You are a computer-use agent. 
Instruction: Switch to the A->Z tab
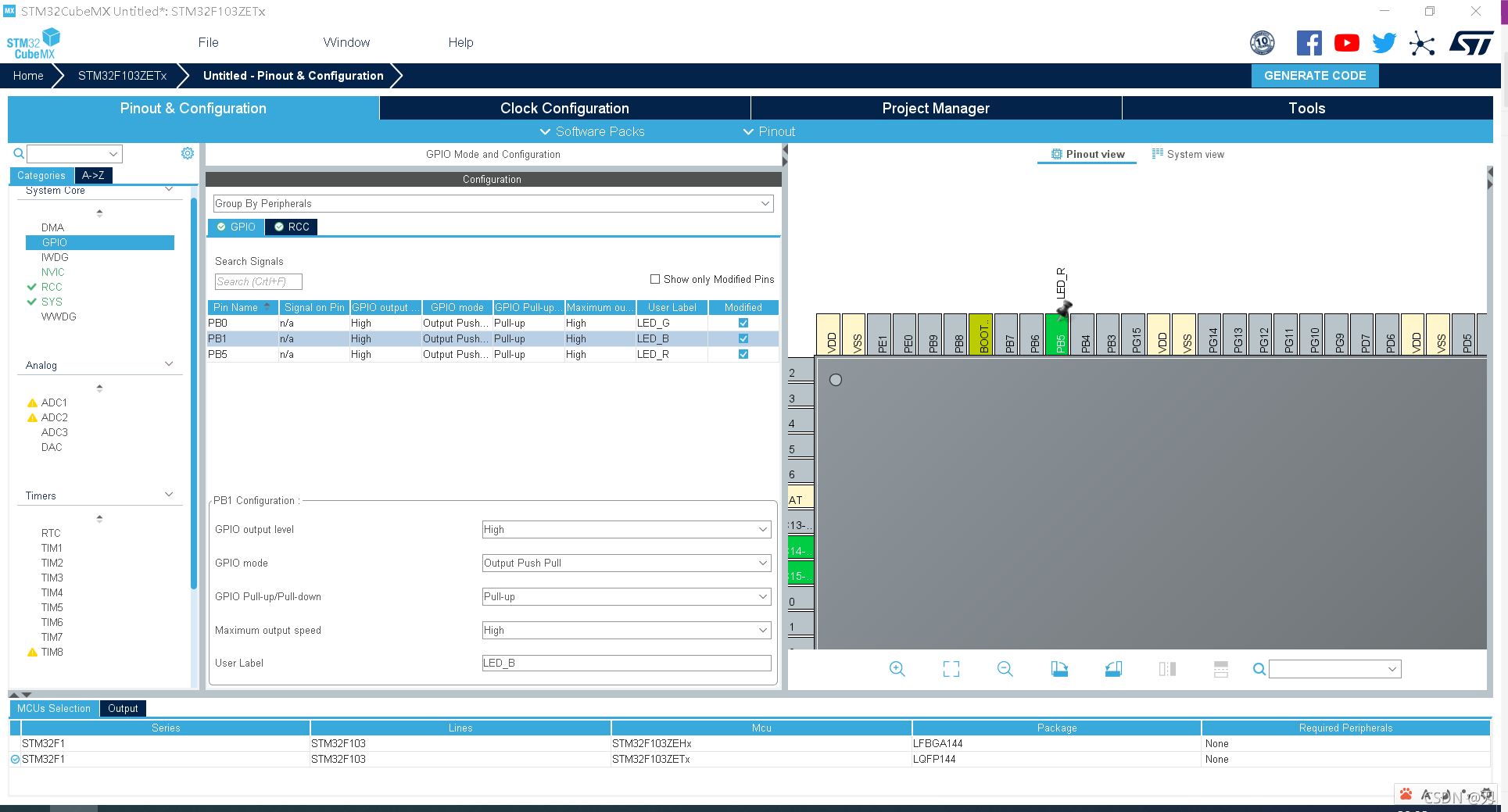tap(93, 175)
